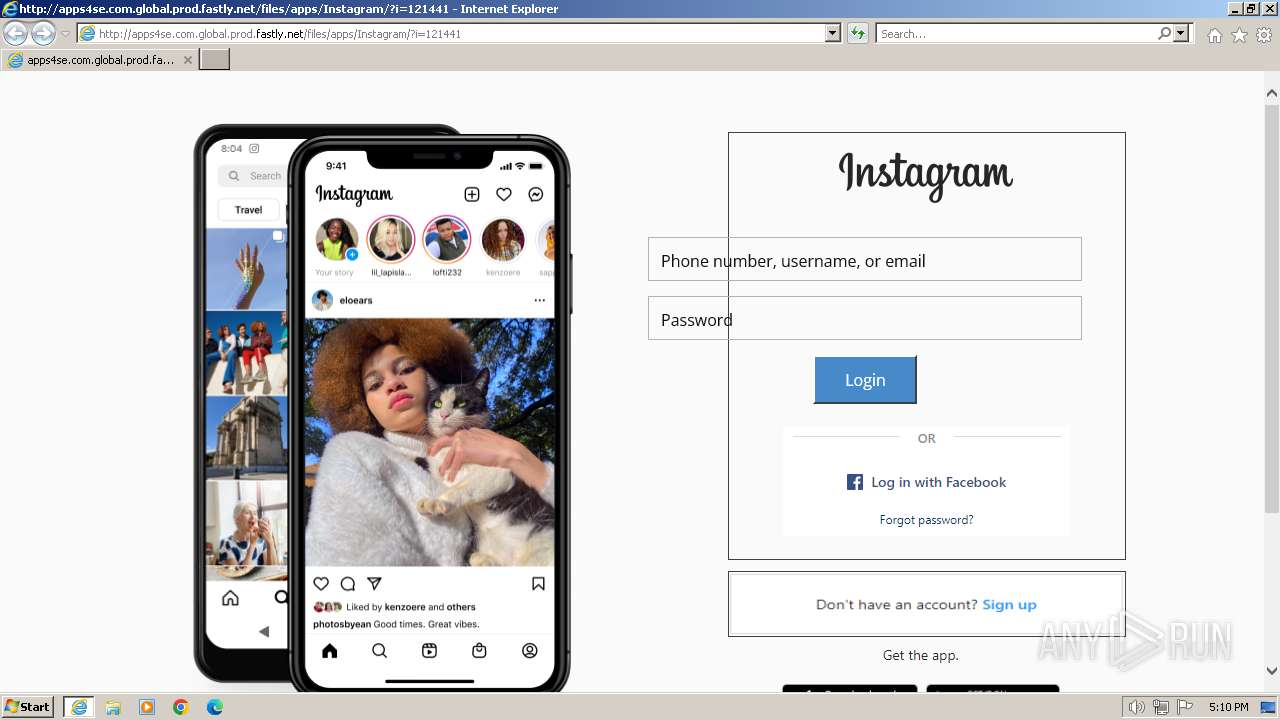Open the Tools gear icon

pyautogui.click(x=1264, y=35)
